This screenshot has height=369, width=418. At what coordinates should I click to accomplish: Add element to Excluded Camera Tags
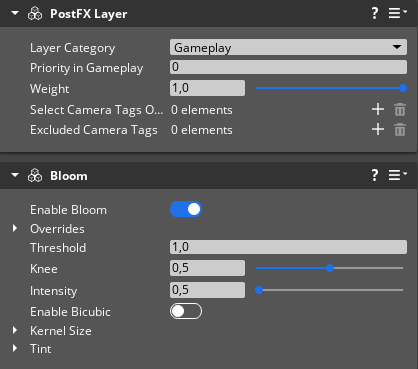(378, 129)
